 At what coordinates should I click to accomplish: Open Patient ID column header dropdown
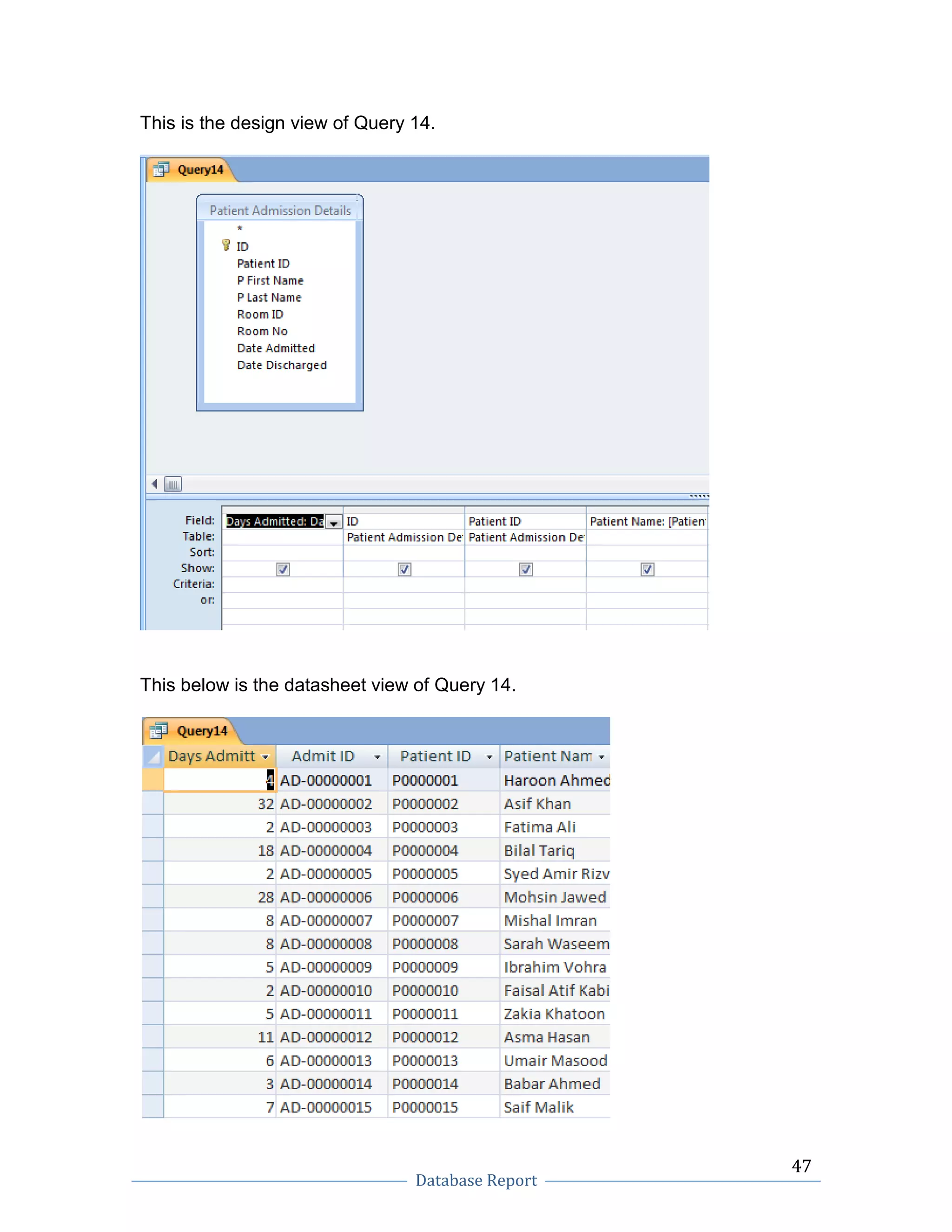[489, 757]
